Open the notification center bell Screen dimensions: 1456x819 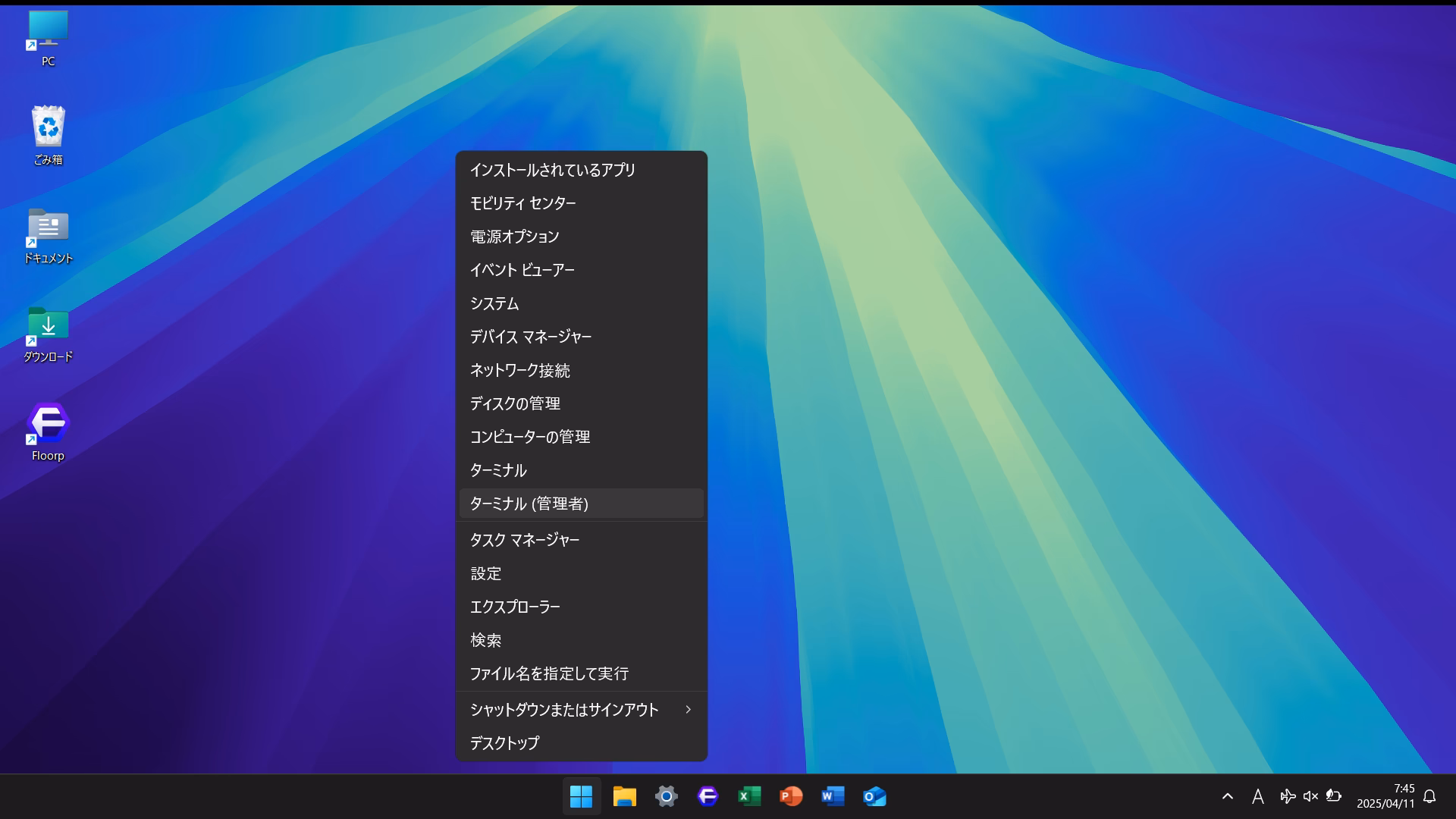click(1429, 796)
